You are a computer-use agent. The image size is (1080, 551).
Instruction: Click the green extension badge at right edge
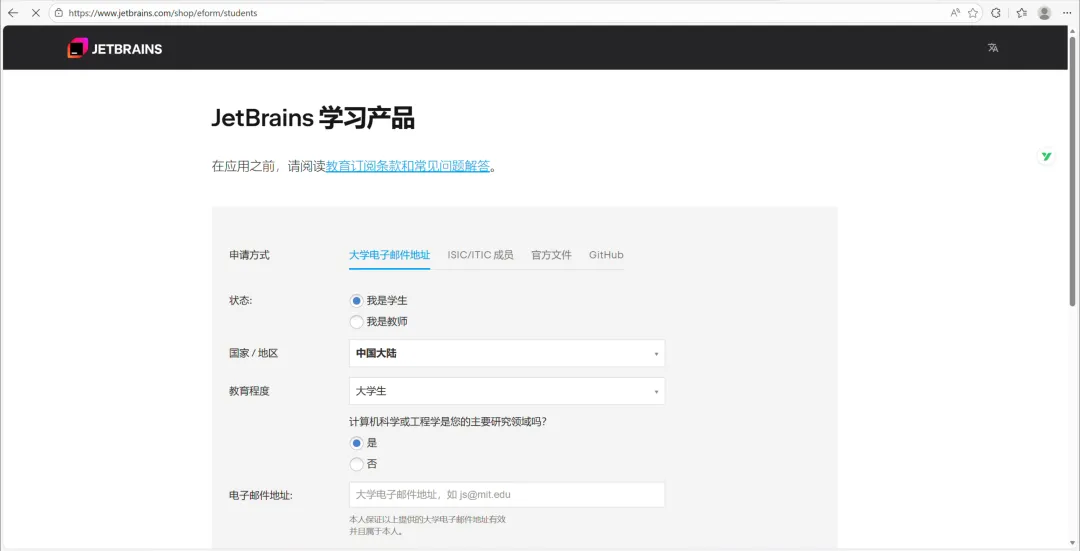[1046, 156]
